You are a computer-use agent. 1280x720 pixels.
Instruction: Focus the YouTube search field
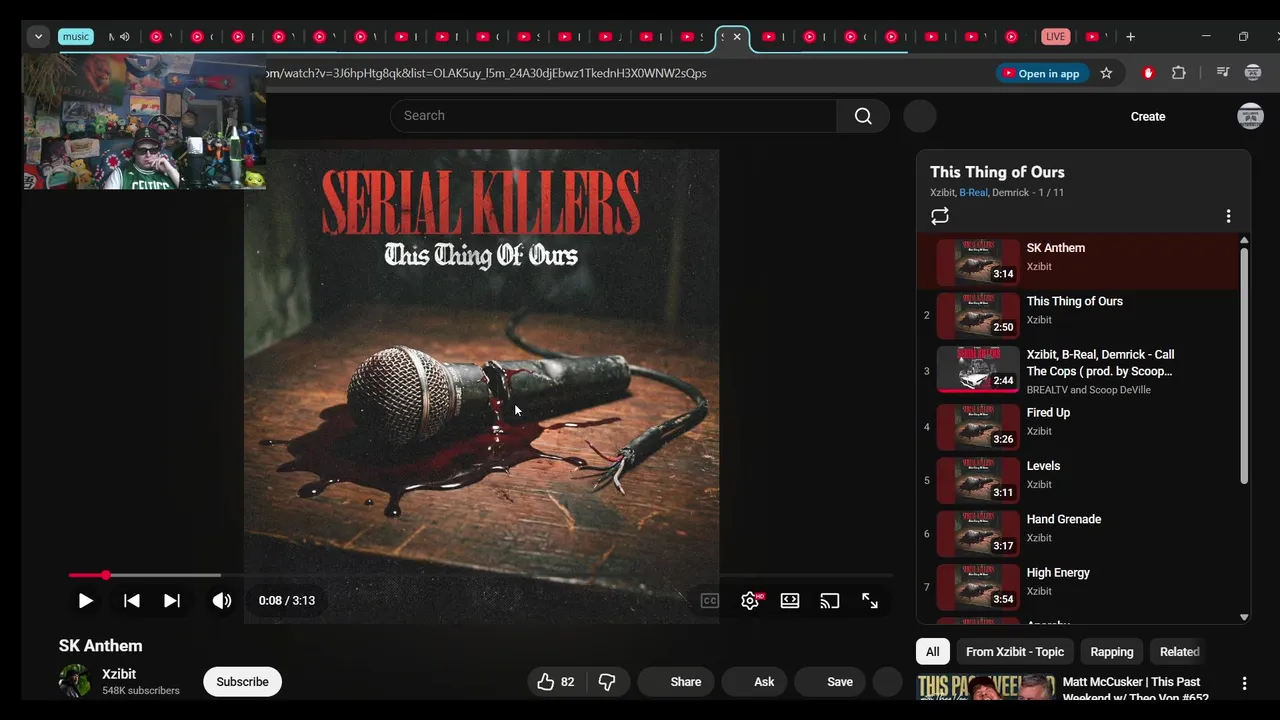point(613,116)
